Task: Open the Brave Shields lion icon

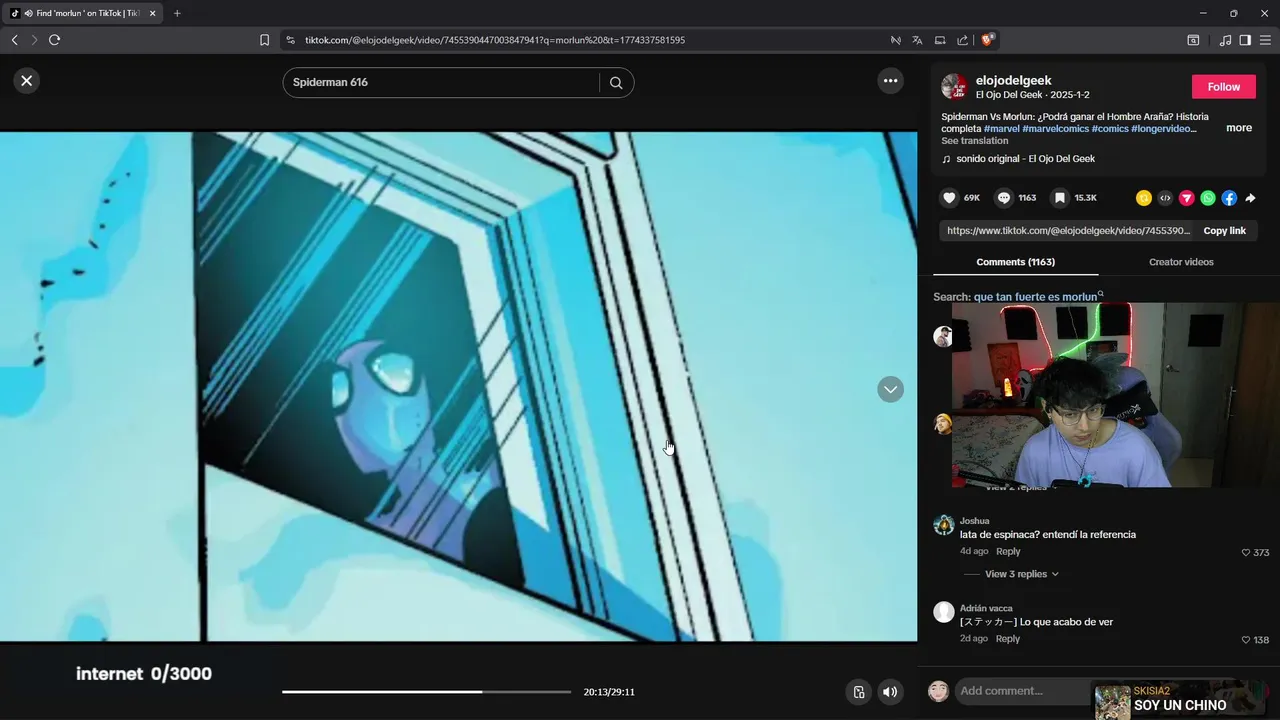Action: [987, 40]
